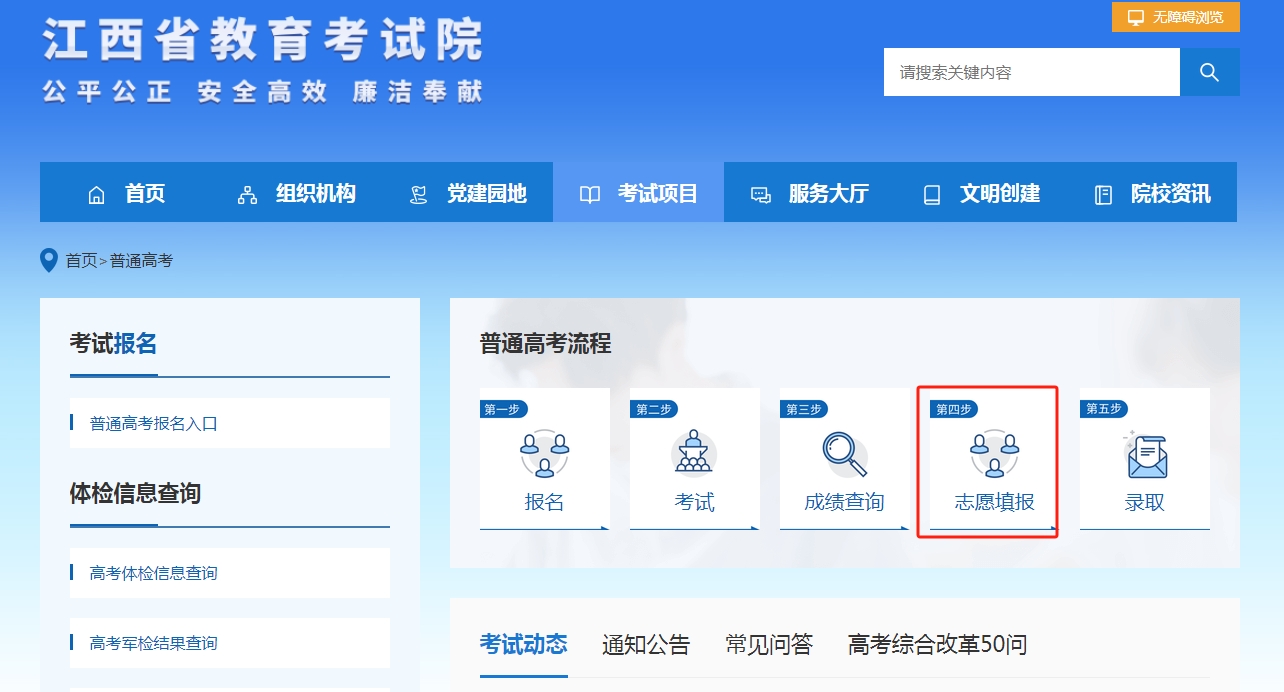Open the 服务大厅 navigation menu
Image resolution: width=1284 pixels, height=692 pixels.
[809, 192]
